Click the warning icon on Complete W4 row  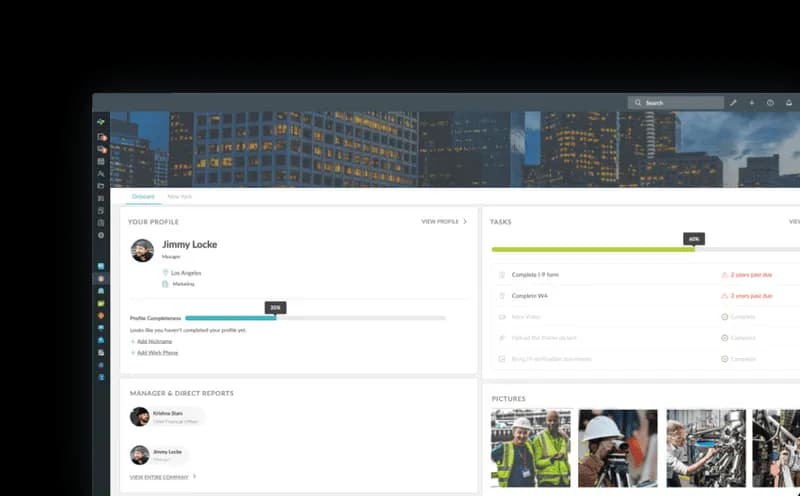tap(724, 295)
